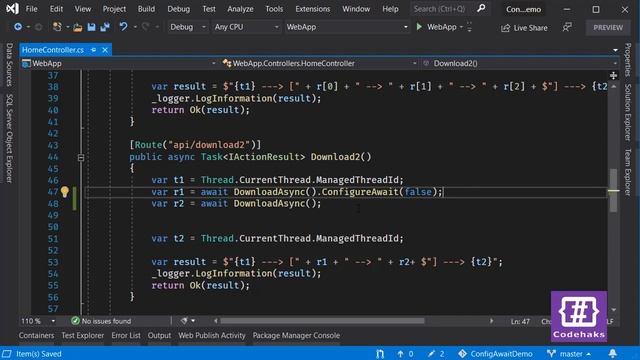This screenshot has width=640, height=360.
Task: Open the Extensions menu
Action: click(313, 9)
